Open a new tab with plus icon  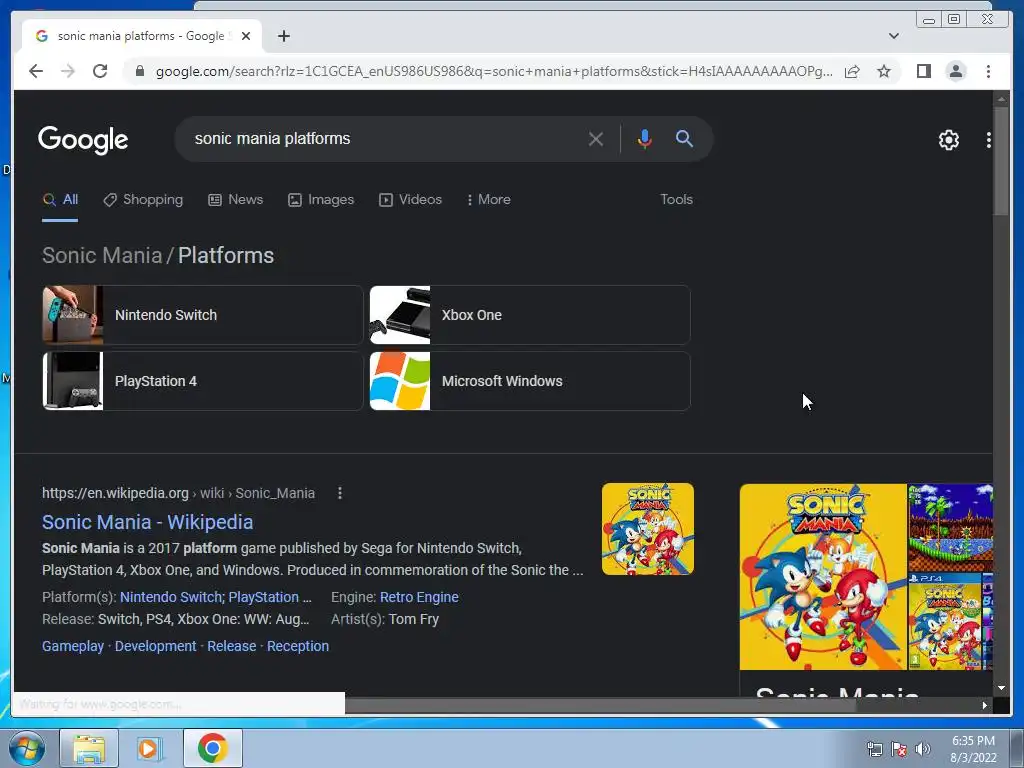coord(283,36)
